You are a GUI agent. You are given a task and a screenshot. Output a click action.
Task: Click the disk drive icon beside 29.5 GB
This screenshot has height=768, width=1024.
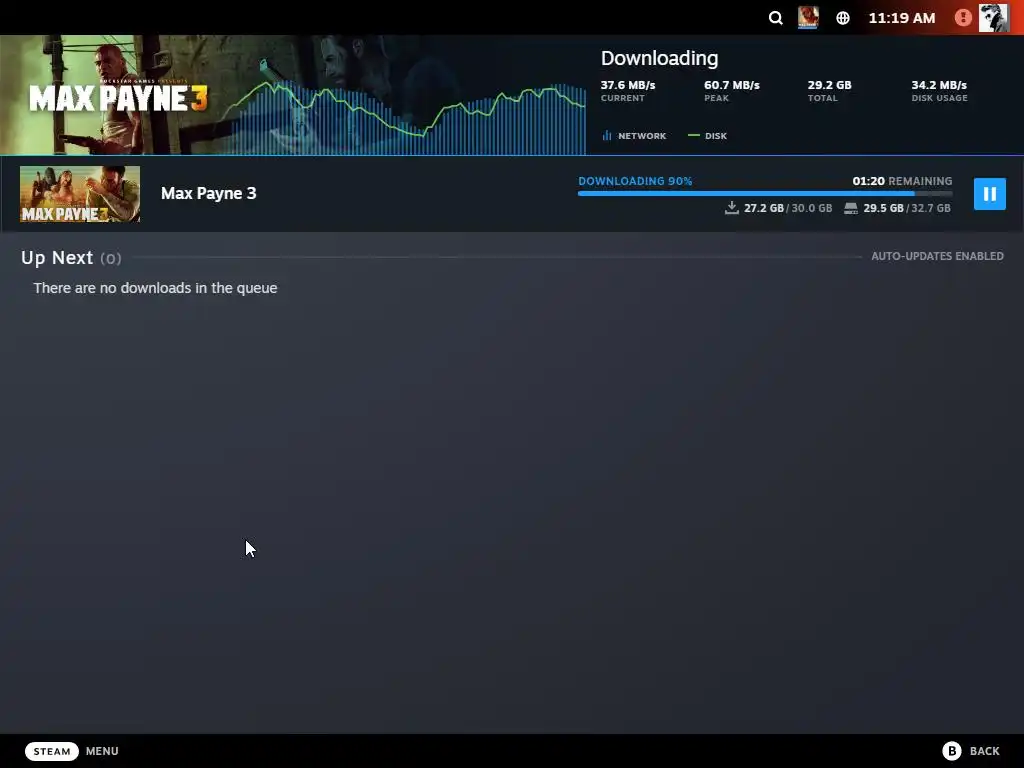click(x=850, y=208)
